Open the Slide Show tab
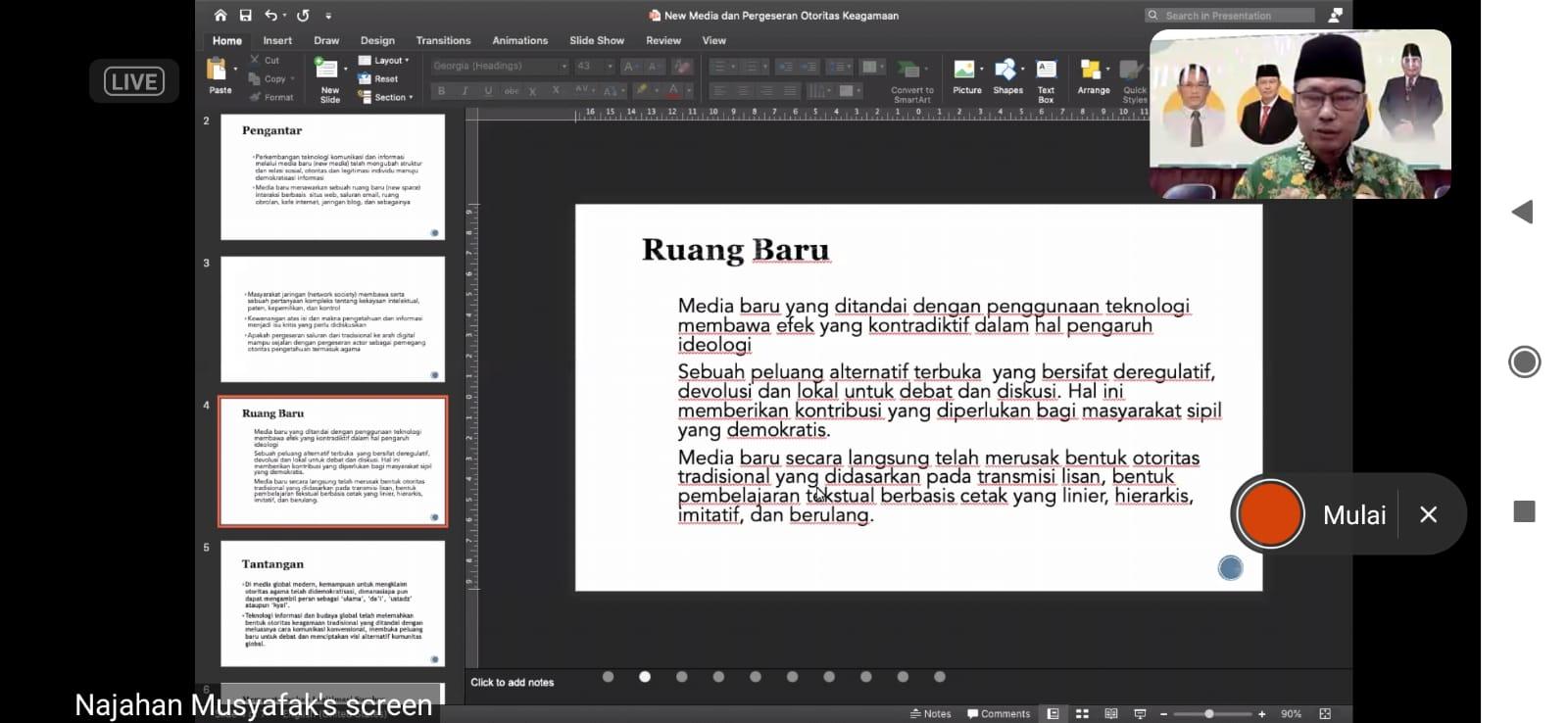This screenshot has height=723, width=1568. click(x=596, y=41)
